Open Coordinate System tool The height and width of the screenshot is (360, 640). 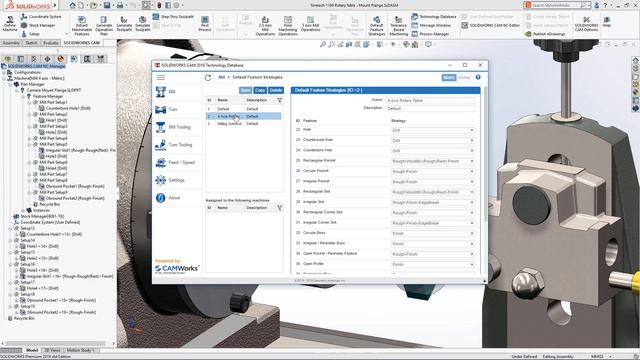[x=41, y=17]
